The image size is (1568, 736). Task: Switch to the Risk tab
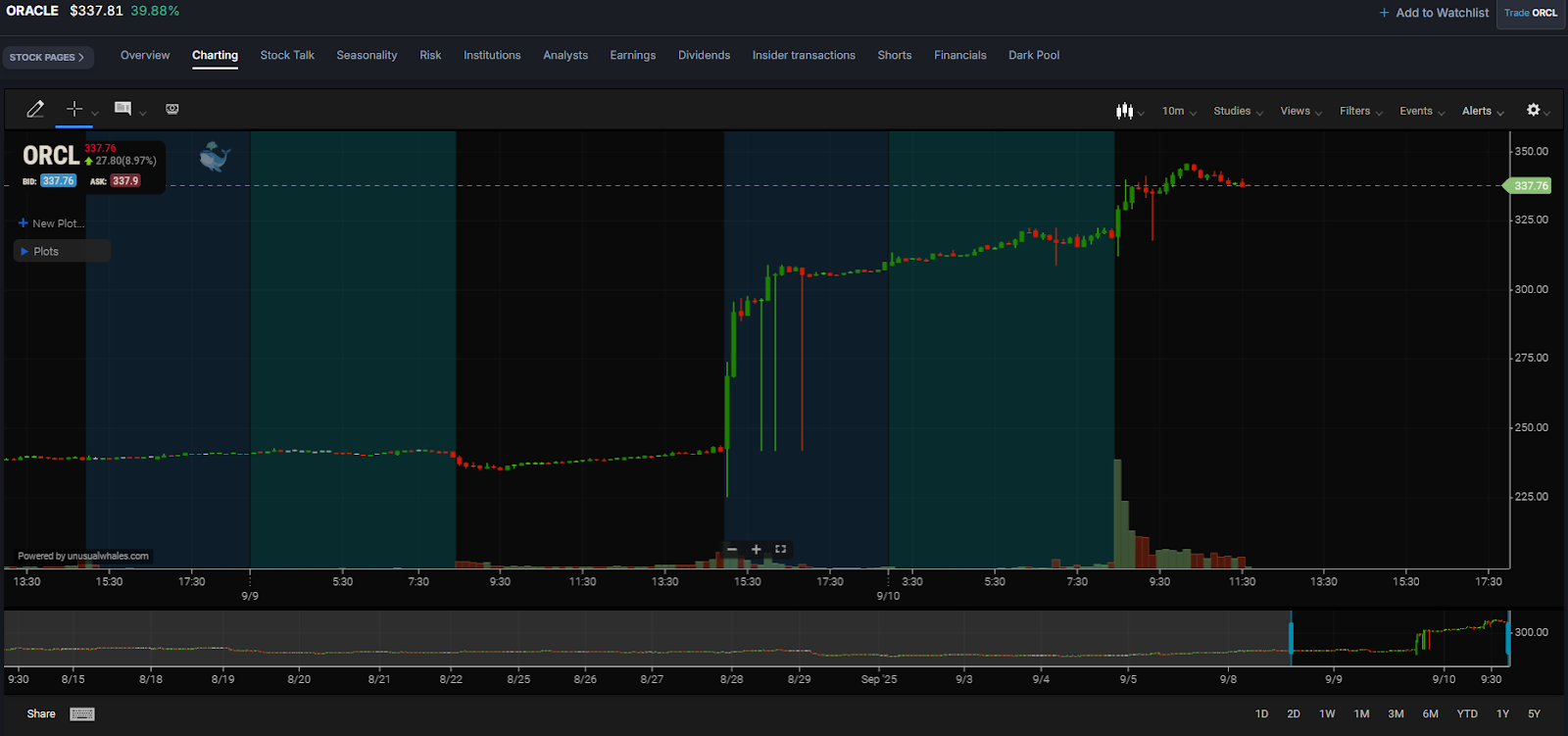(x=430, y=55)
